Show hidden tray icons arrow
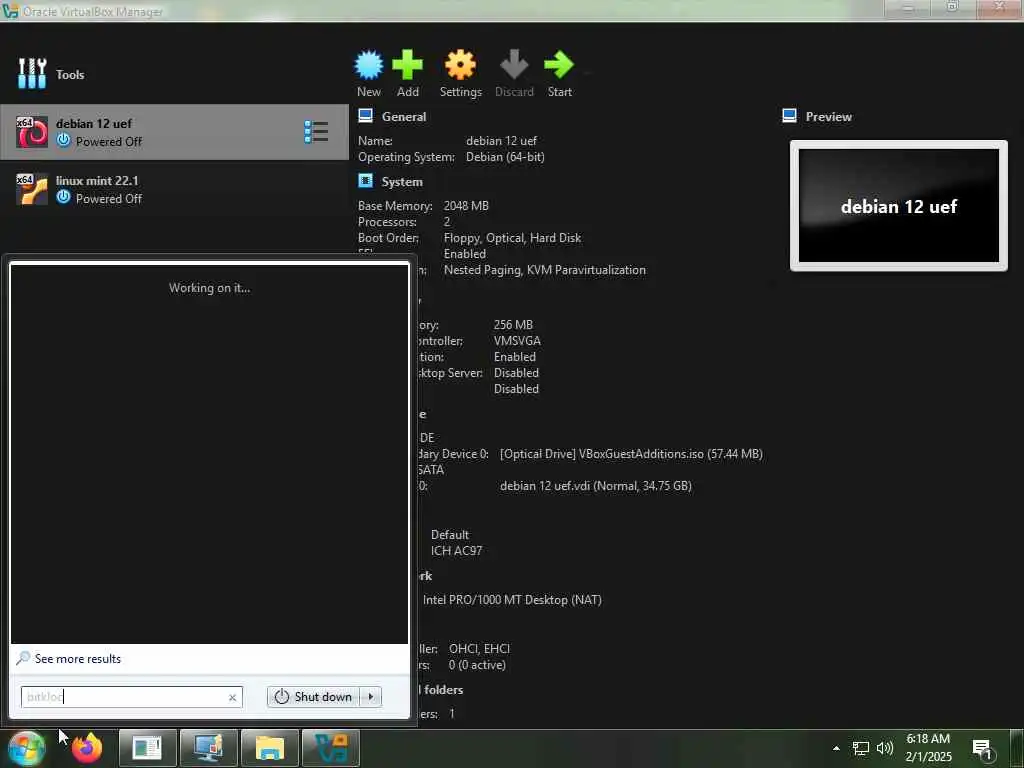The width and height of the screenshot is (1024, 768). [836, 748]
